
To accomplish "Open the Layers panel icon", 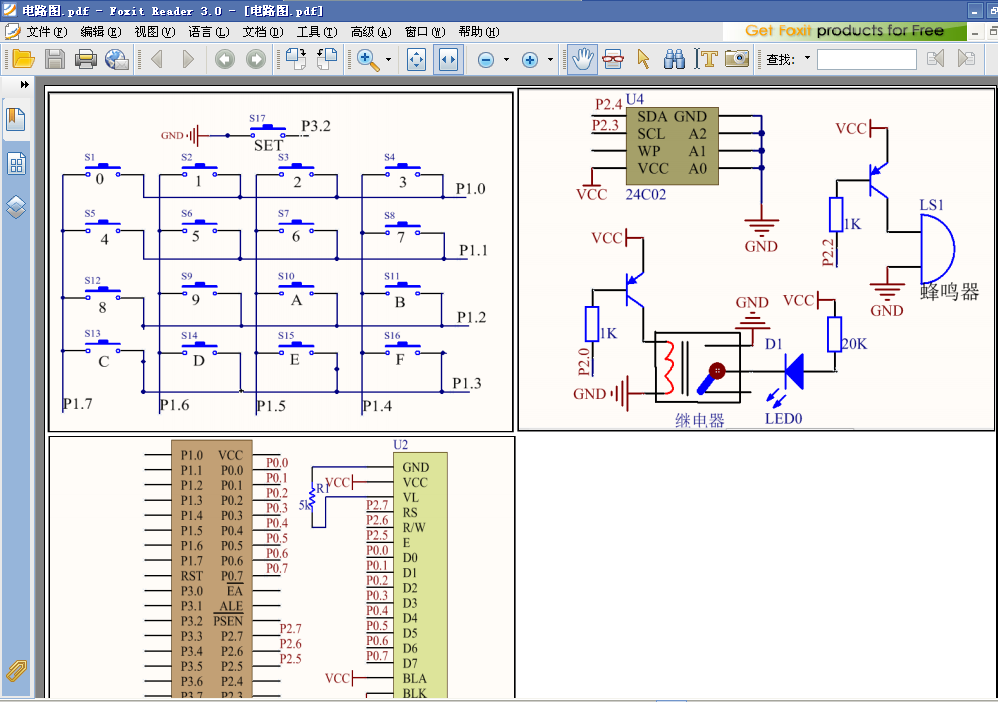I will click(16, 207).
